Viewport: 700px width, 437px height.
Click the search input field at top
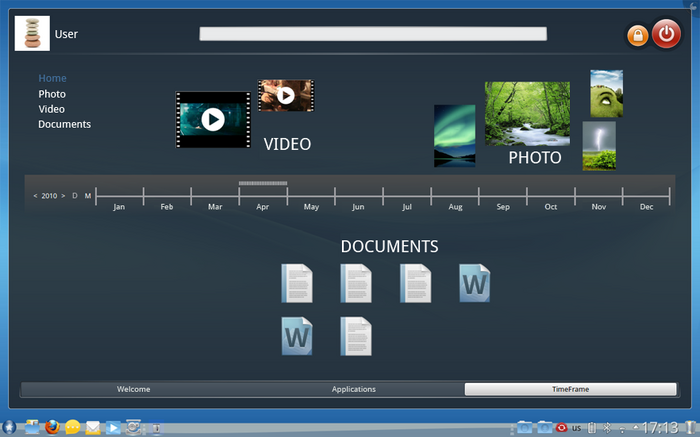tap(373, 34)
